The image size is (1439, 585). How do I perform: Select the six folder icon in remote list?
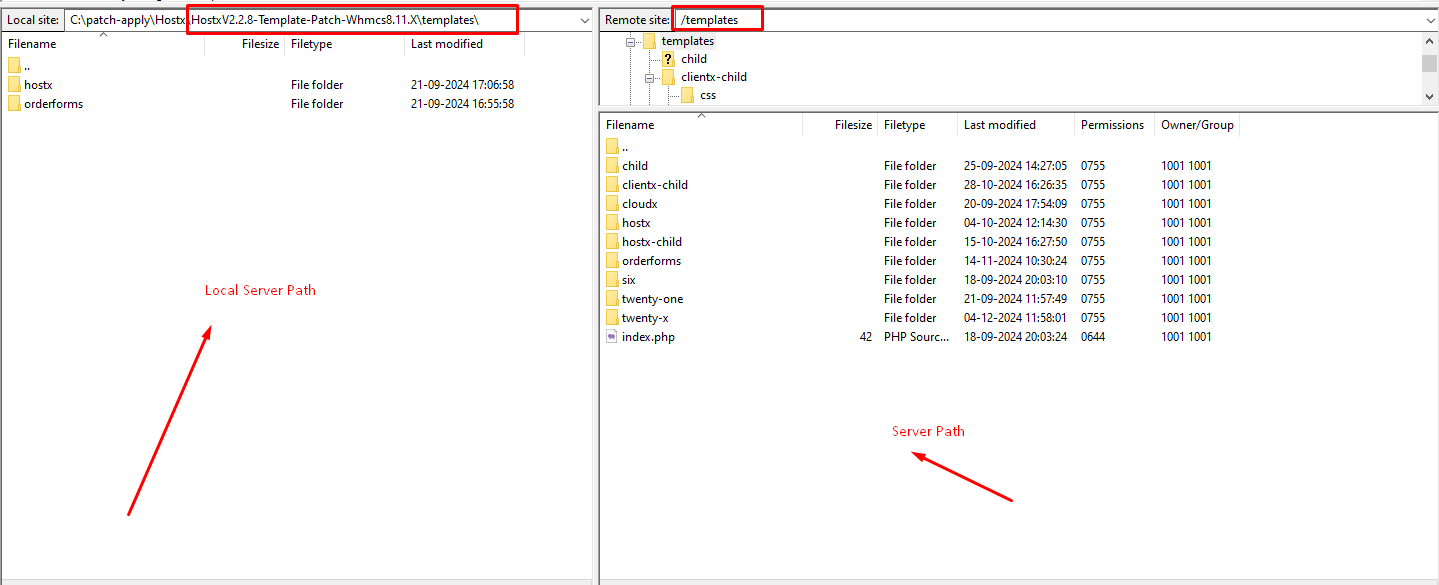point(612,280)
